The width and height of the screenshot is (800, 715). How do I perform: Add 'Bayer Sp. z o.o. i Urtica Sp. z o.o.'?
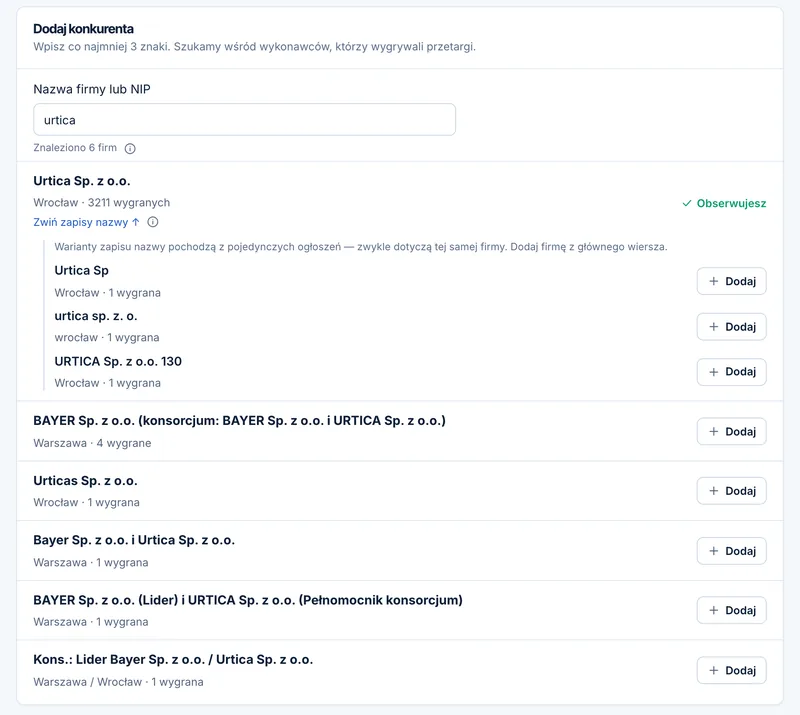(x=731, y=551)
